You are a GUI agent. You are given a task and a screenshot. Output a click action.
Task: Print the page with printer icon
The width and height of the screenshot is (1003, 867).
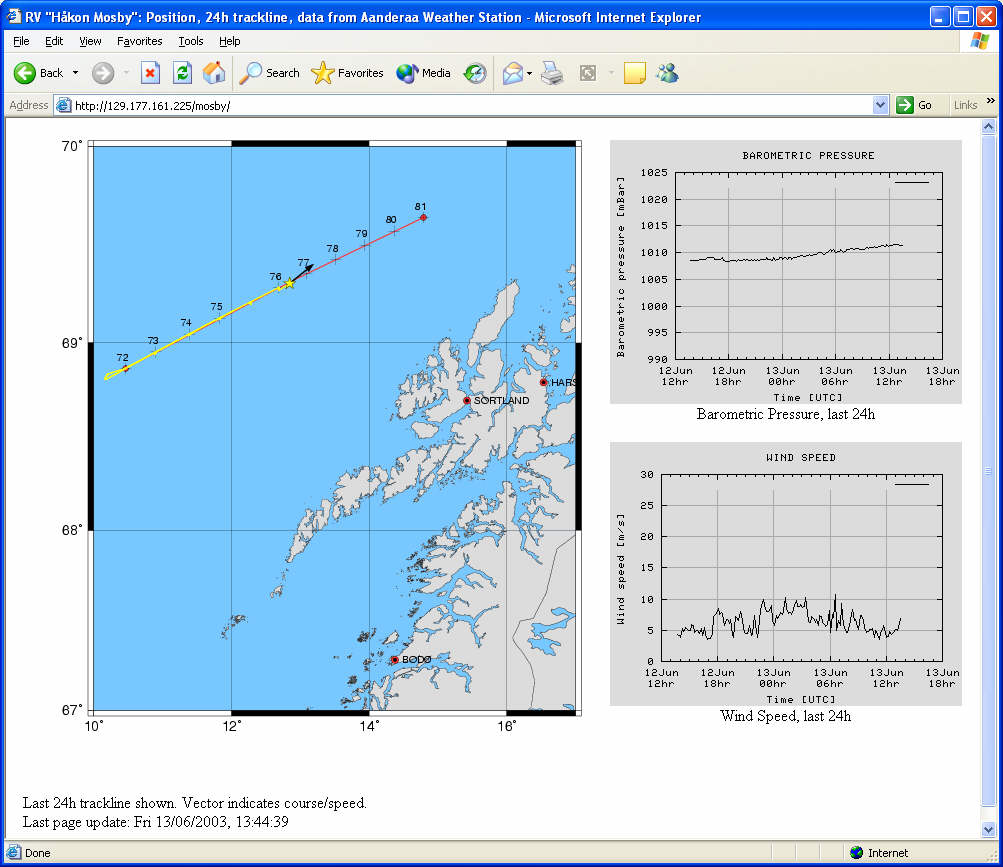552,73
